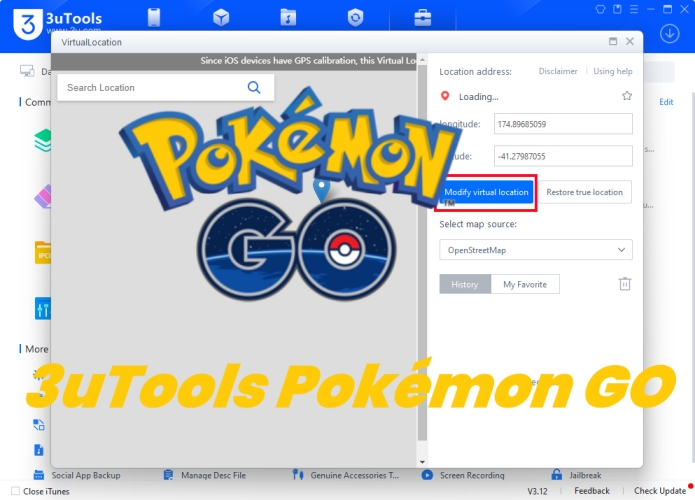Click the pink eraser sidebar icon
Image resolution: width=695 pixels, height=500 pixels.
click(x=43, y=196)
